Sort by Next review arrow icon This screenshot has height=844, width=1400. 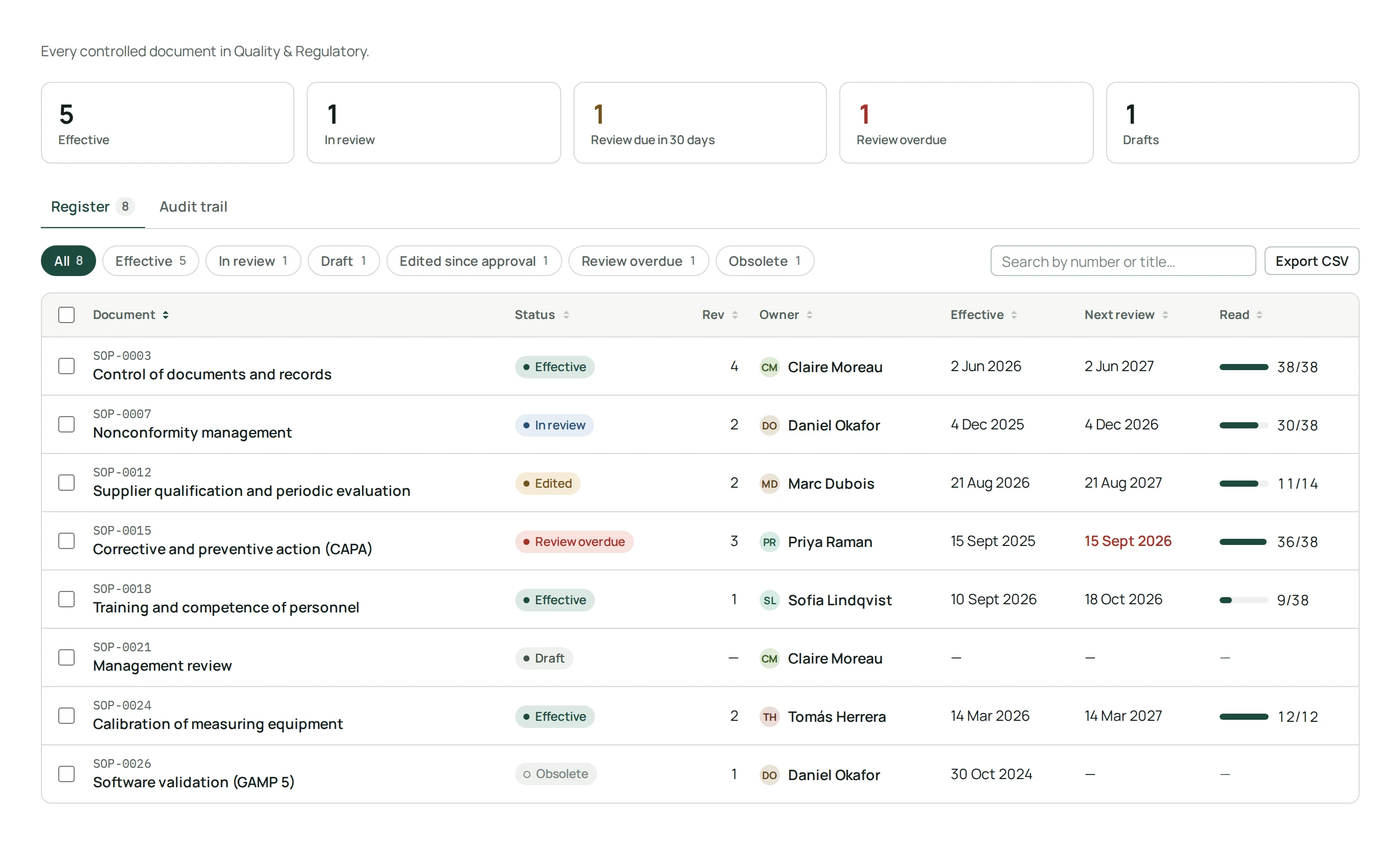coord(1165,315)
